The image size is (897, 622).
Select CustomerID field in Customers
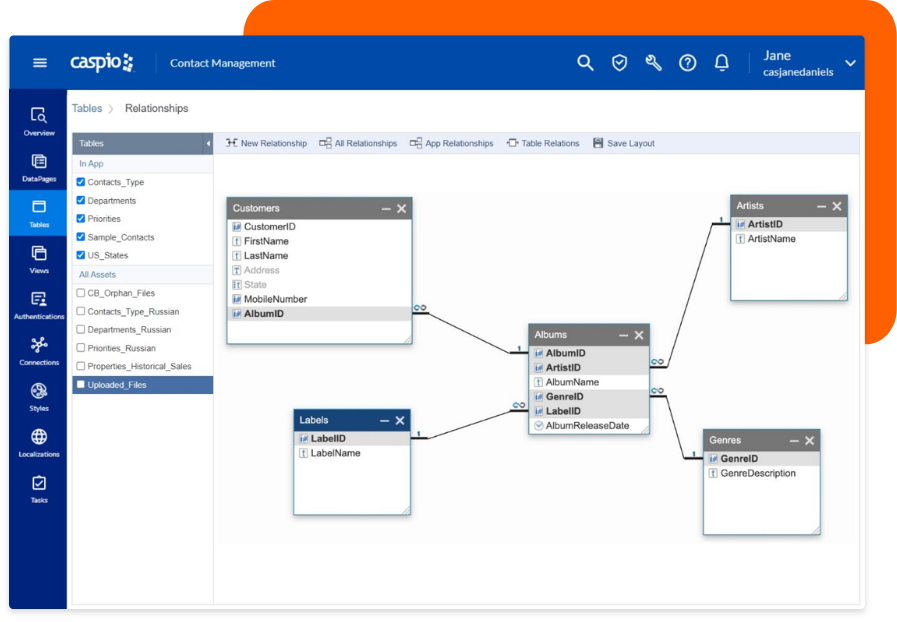[x=319, y=227]
